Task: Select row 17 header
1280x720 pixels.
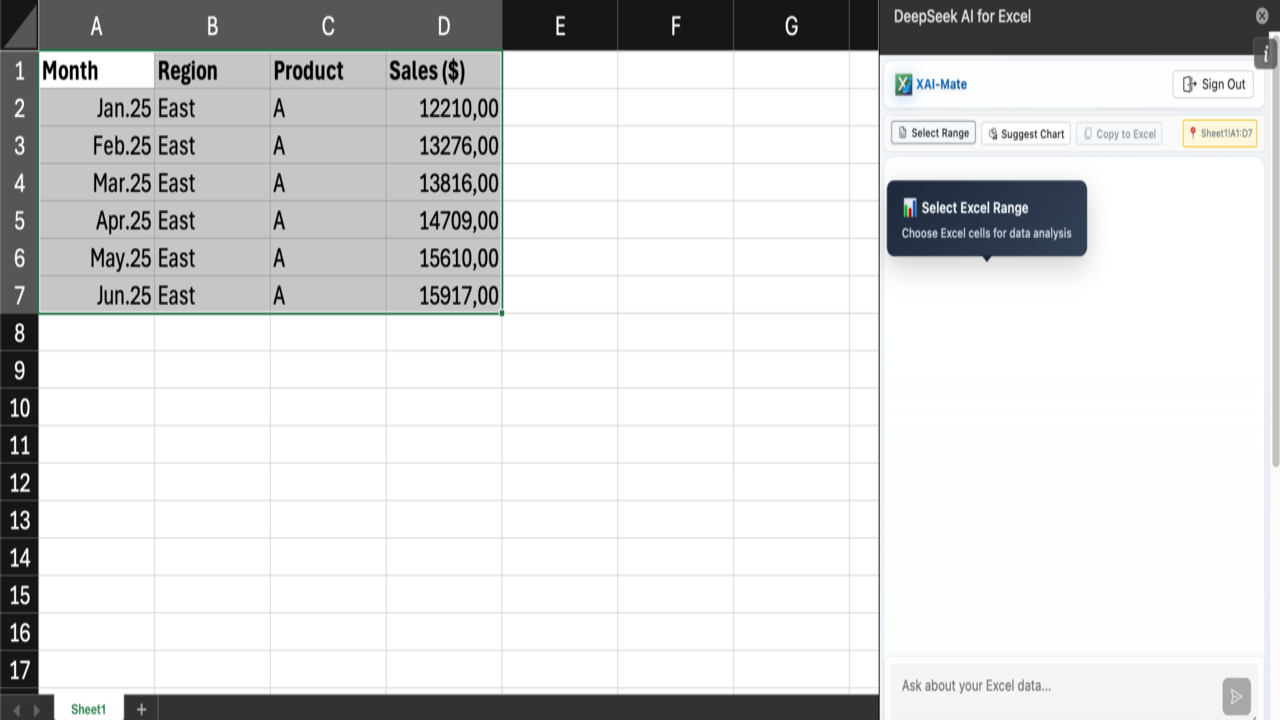Action: pos(19,670)
